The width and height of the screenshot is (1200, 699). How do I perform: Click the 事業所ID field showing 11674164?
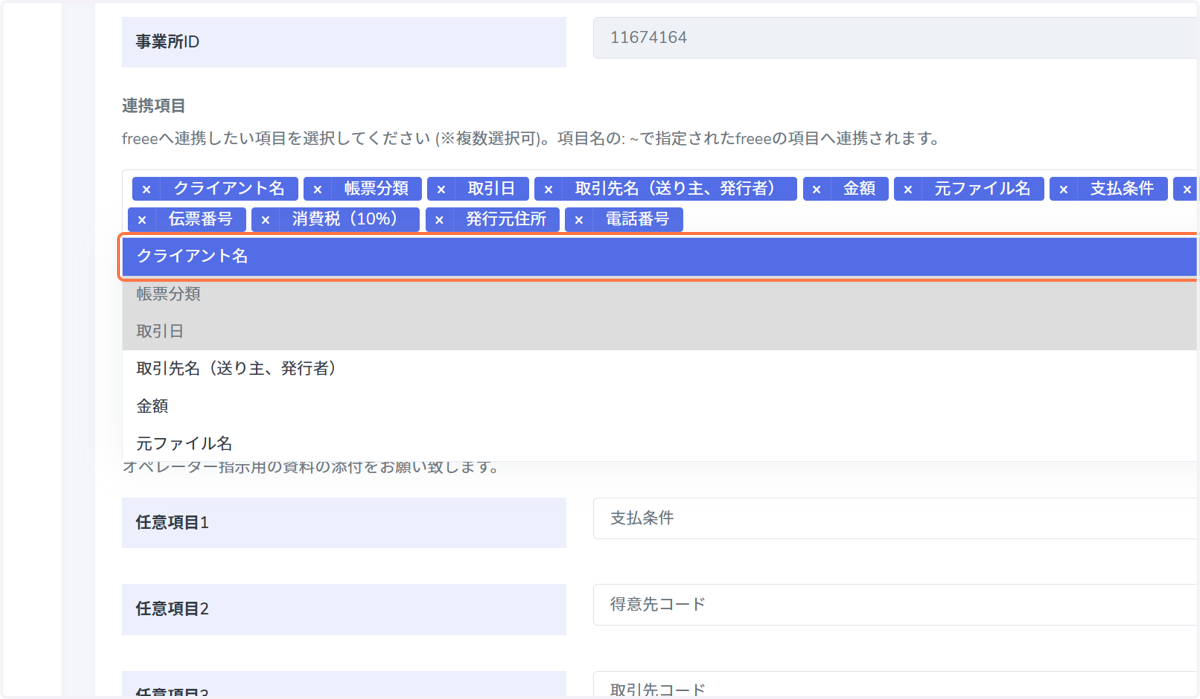coord(896,38)
